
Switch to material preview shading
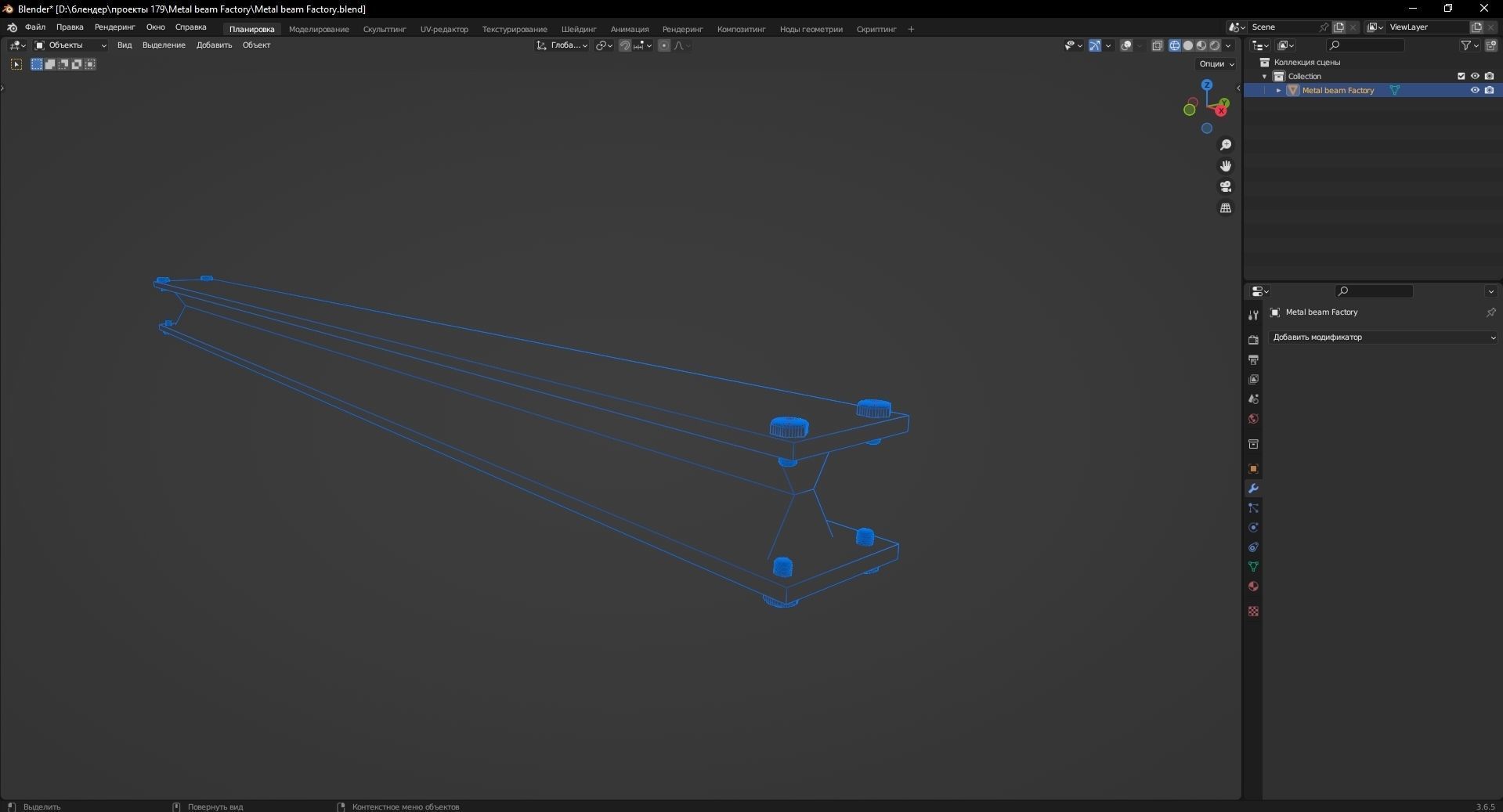click(x=1201, y=45)
